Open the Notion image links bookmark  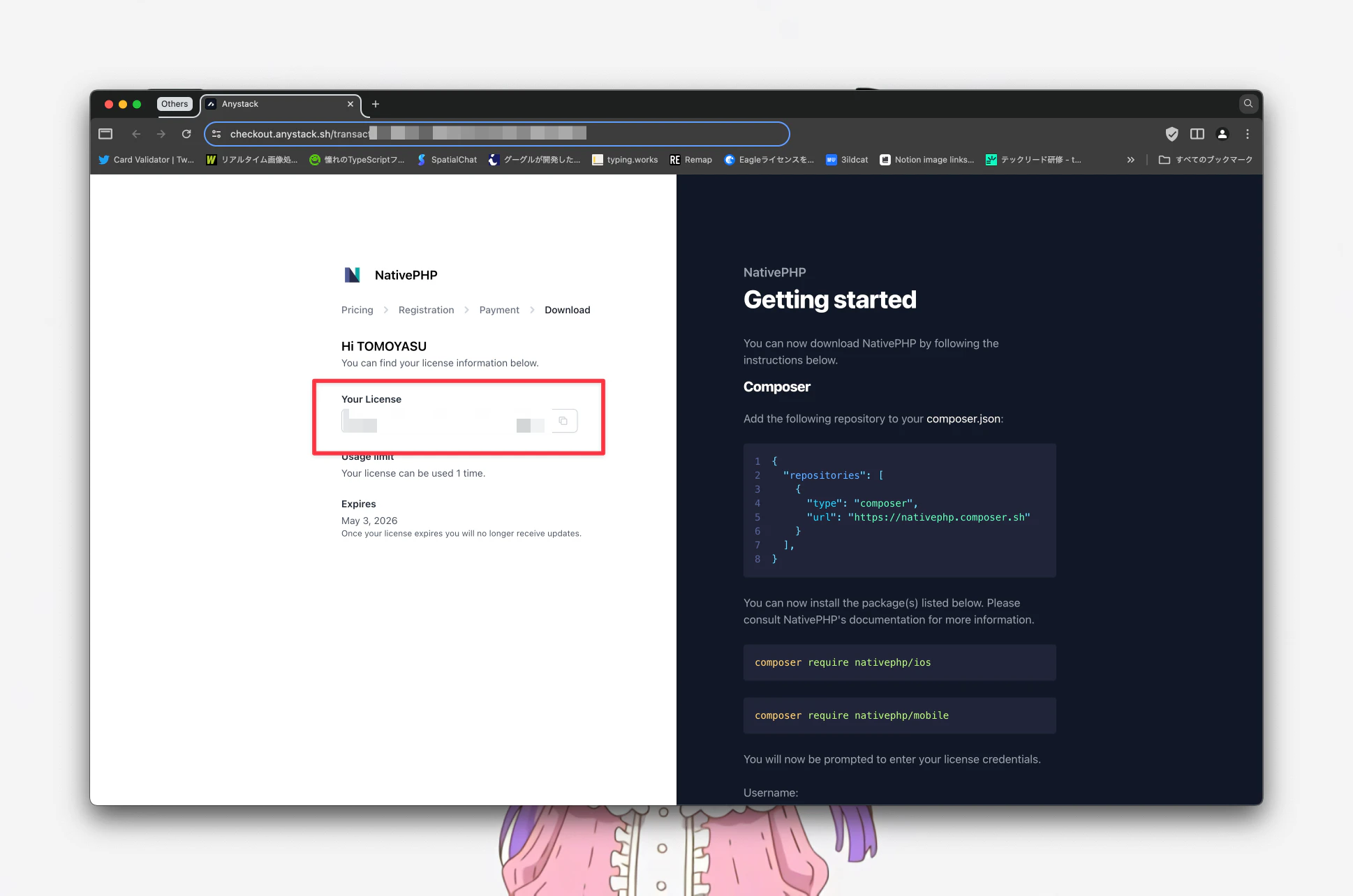coord(927,160)
